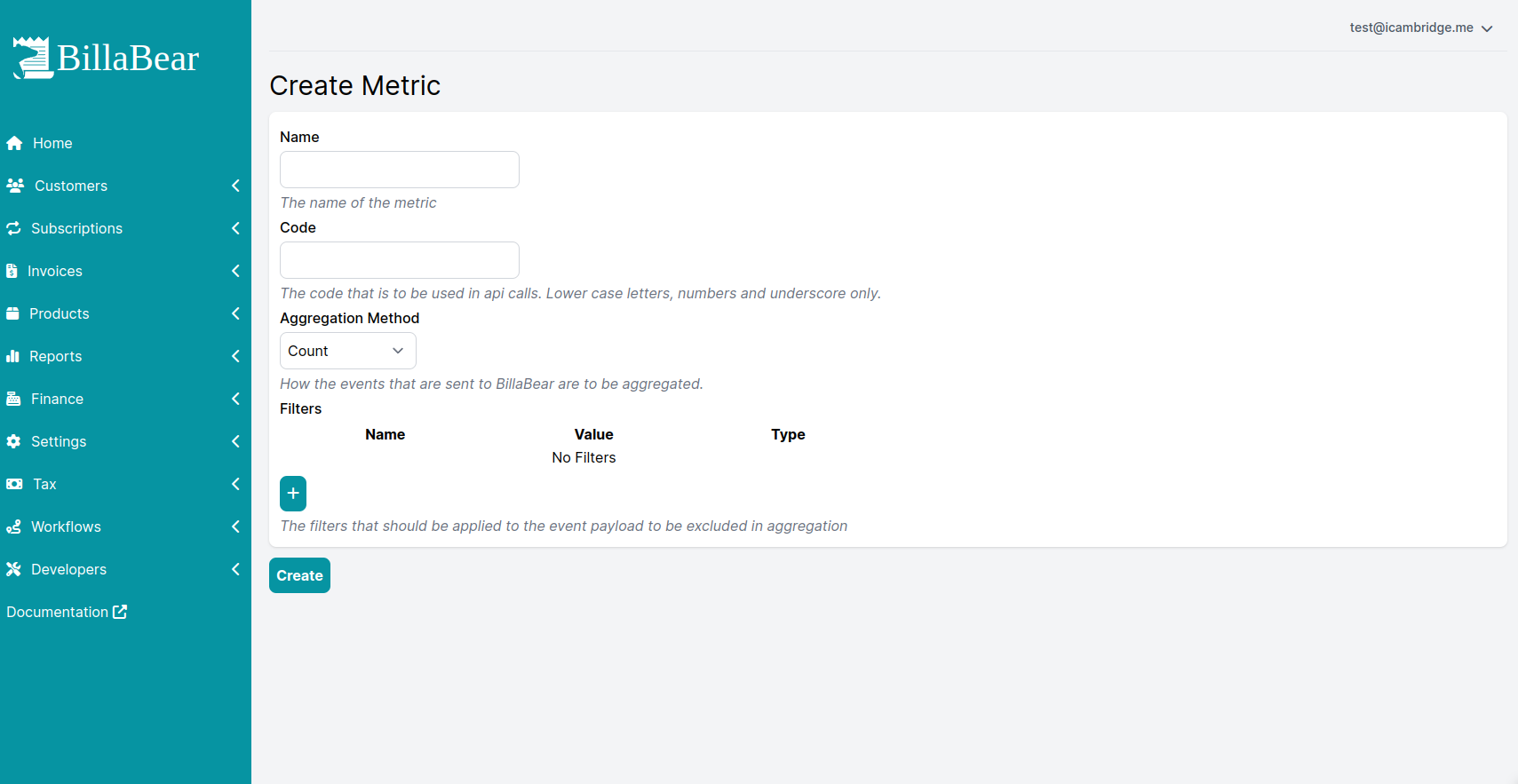Expand the Products menu chevron
This screenshot has height=784, width=1518.
[x=235, y=313]
